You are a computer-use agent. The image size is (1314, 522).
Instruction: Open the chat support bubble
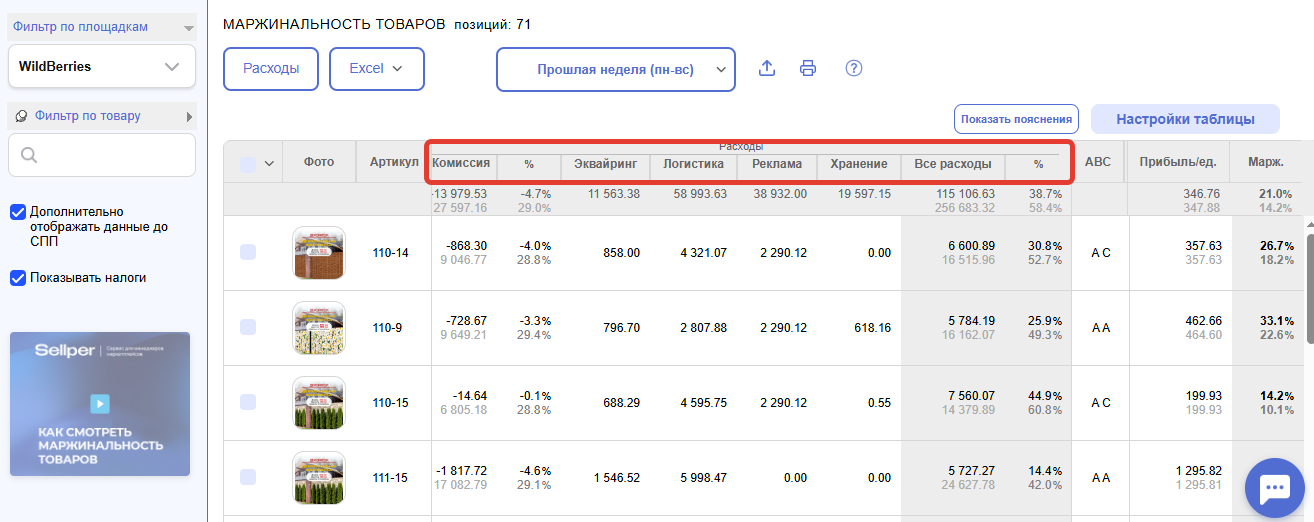click(1274, 488)
